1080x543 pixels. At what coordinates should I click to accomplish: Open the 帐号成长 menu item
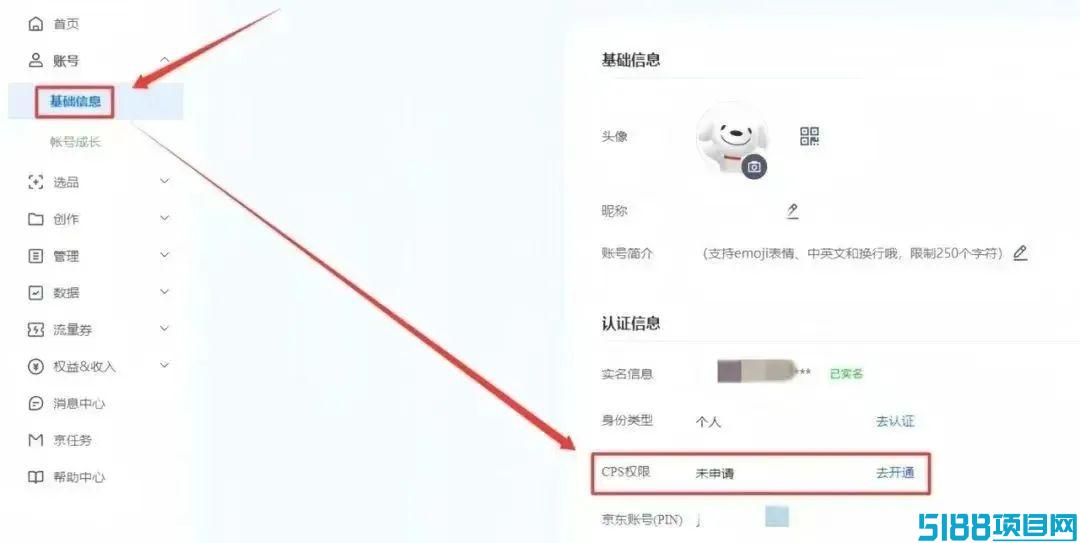click(x=75, y=142)
